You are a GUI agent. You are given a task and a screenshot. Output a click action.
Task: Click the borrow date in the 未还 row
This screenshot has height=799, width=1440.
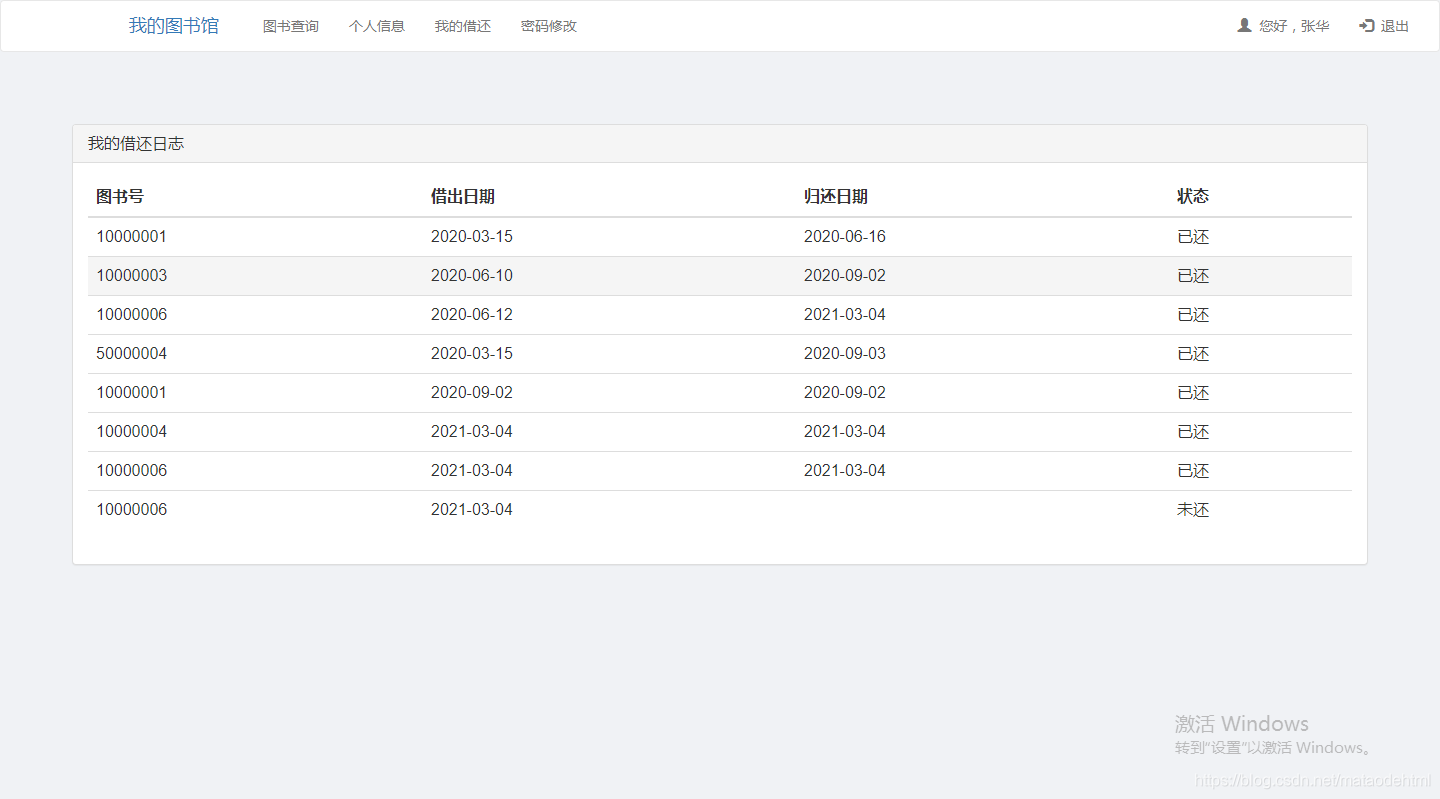pos(472,510)
